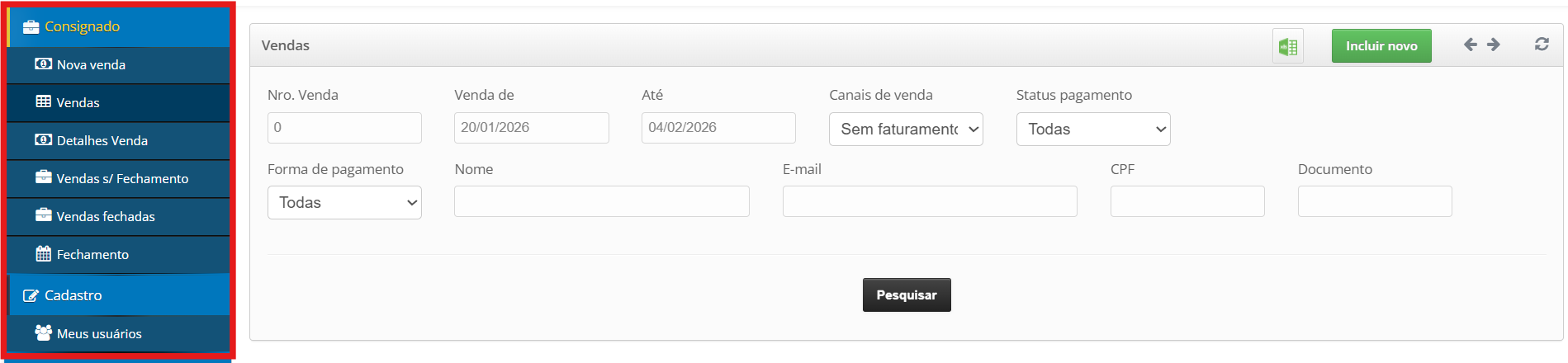The height and width of the screenshot is (363, 1568).
Task: Focus the Nro. Venda input field
Action: [344, 128]
